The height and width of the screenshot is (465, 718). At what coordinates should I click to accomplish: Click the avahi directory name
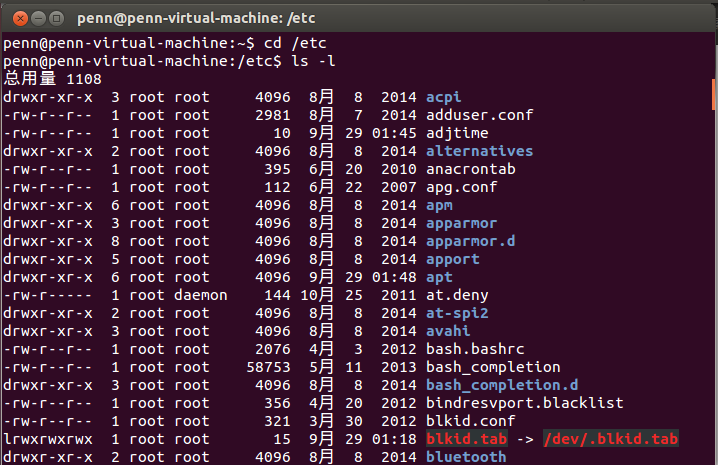448,331
